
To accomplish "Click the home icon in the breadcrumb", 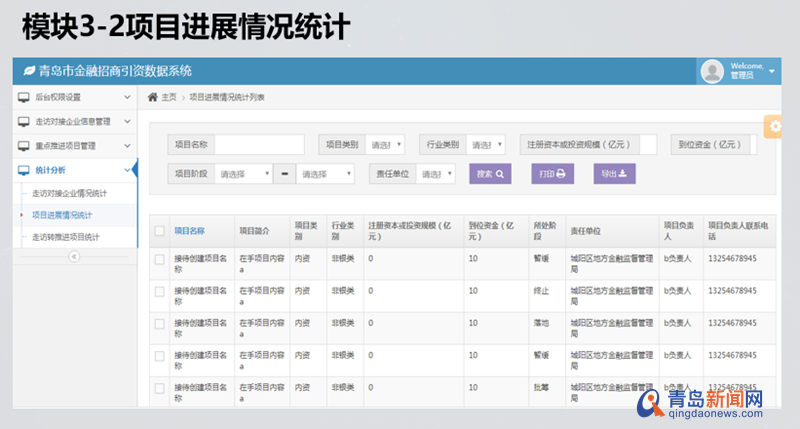I will [x=153, y=97].
